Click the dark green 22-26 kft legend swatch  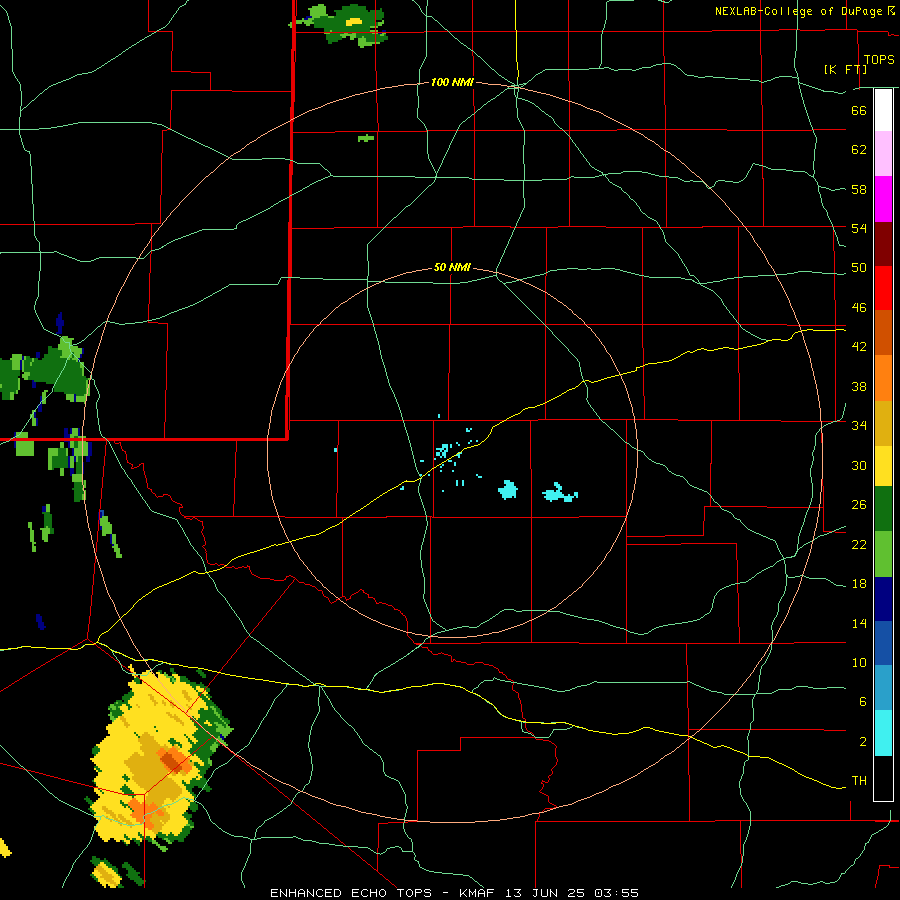tap(883, 509)
